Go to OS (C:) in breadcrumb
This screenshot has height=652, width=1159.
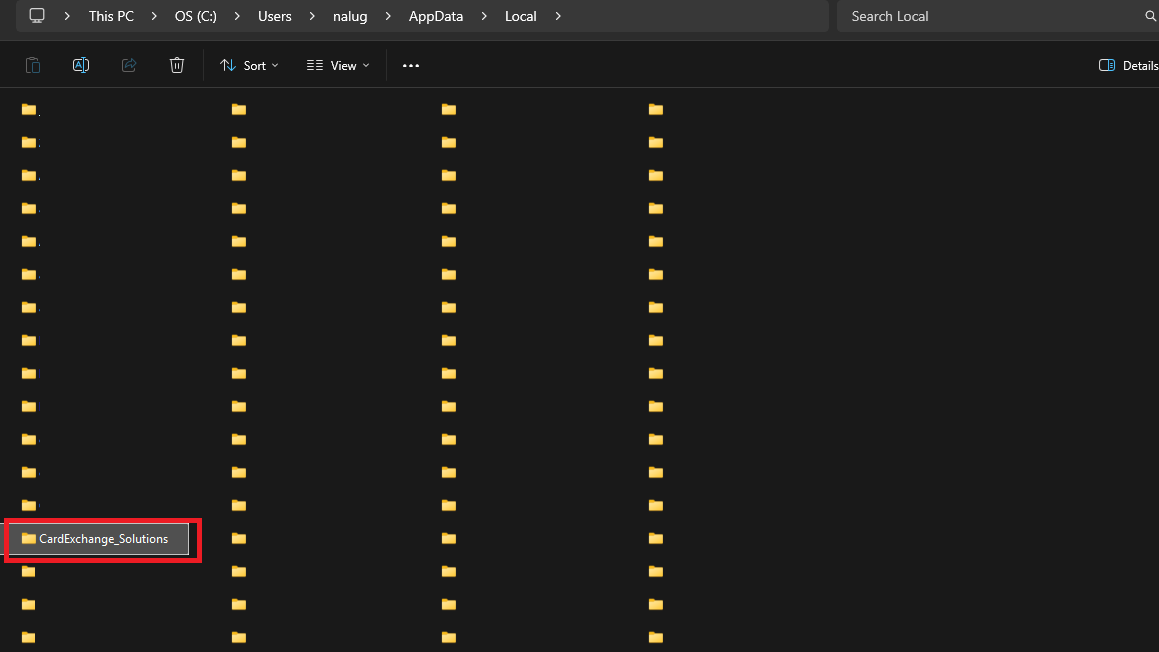pyautogui.click(x=195, y=16)
